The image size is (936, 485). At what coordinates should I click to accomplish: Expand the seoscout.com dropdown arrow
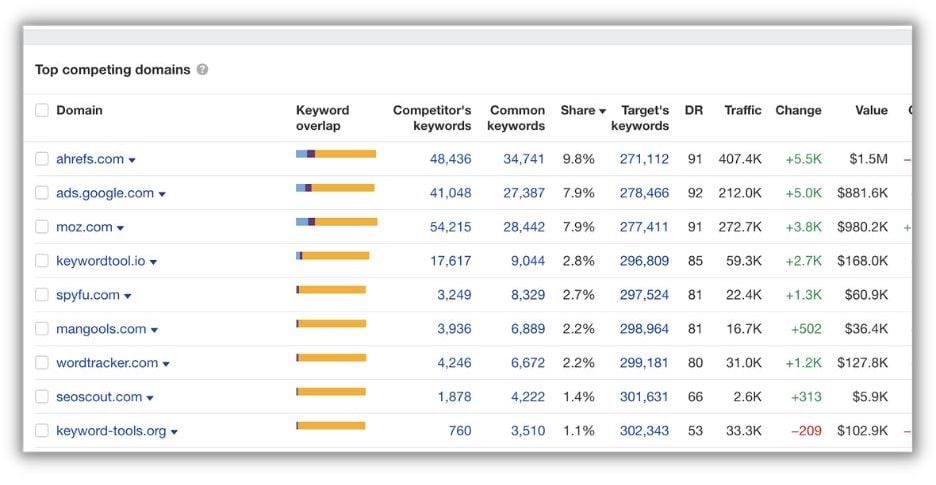click(x=150, y=398)
